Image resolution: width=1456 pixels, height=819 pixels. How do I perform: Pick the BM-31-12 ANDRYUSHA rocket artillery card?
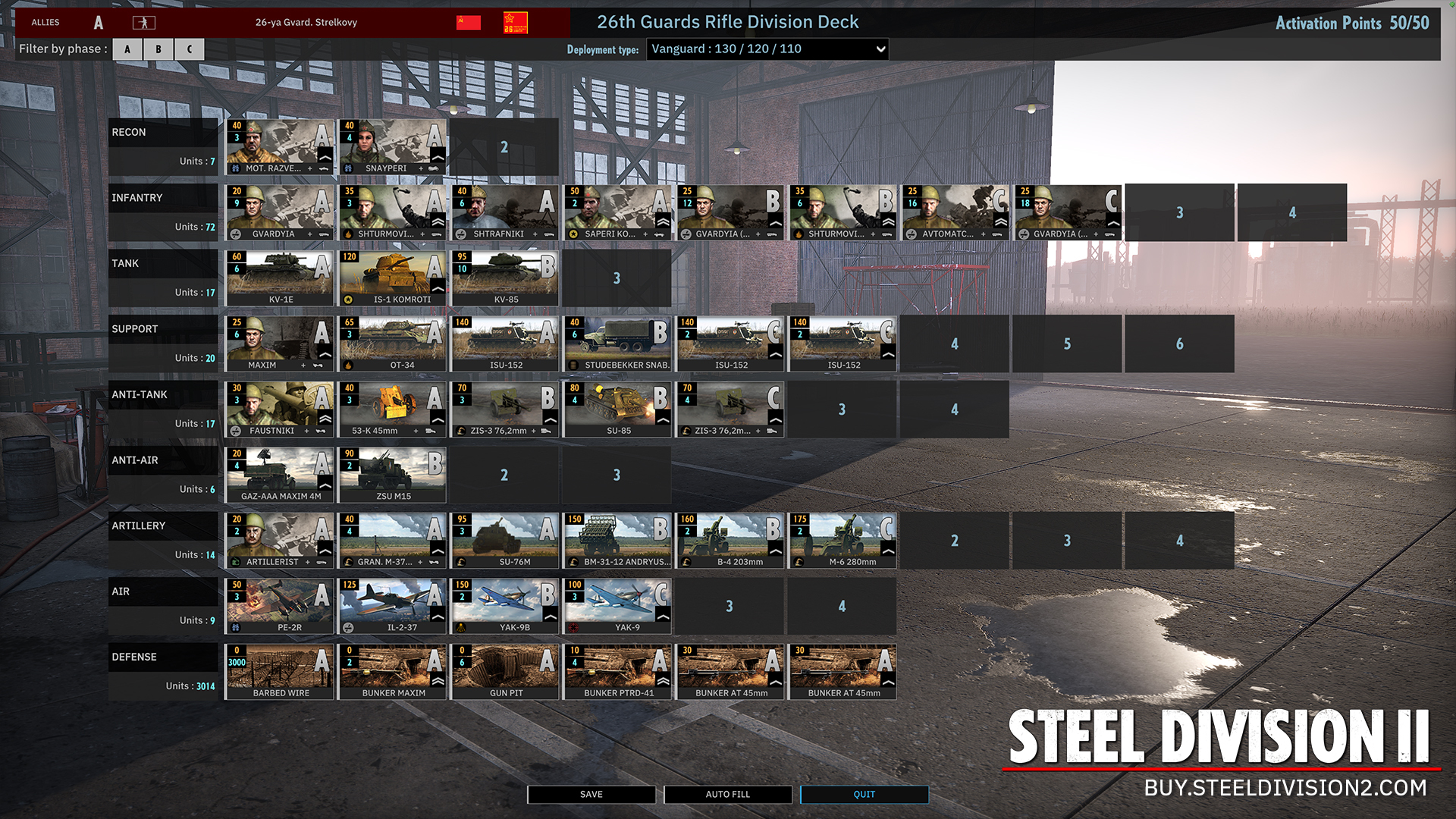(617, 541)
